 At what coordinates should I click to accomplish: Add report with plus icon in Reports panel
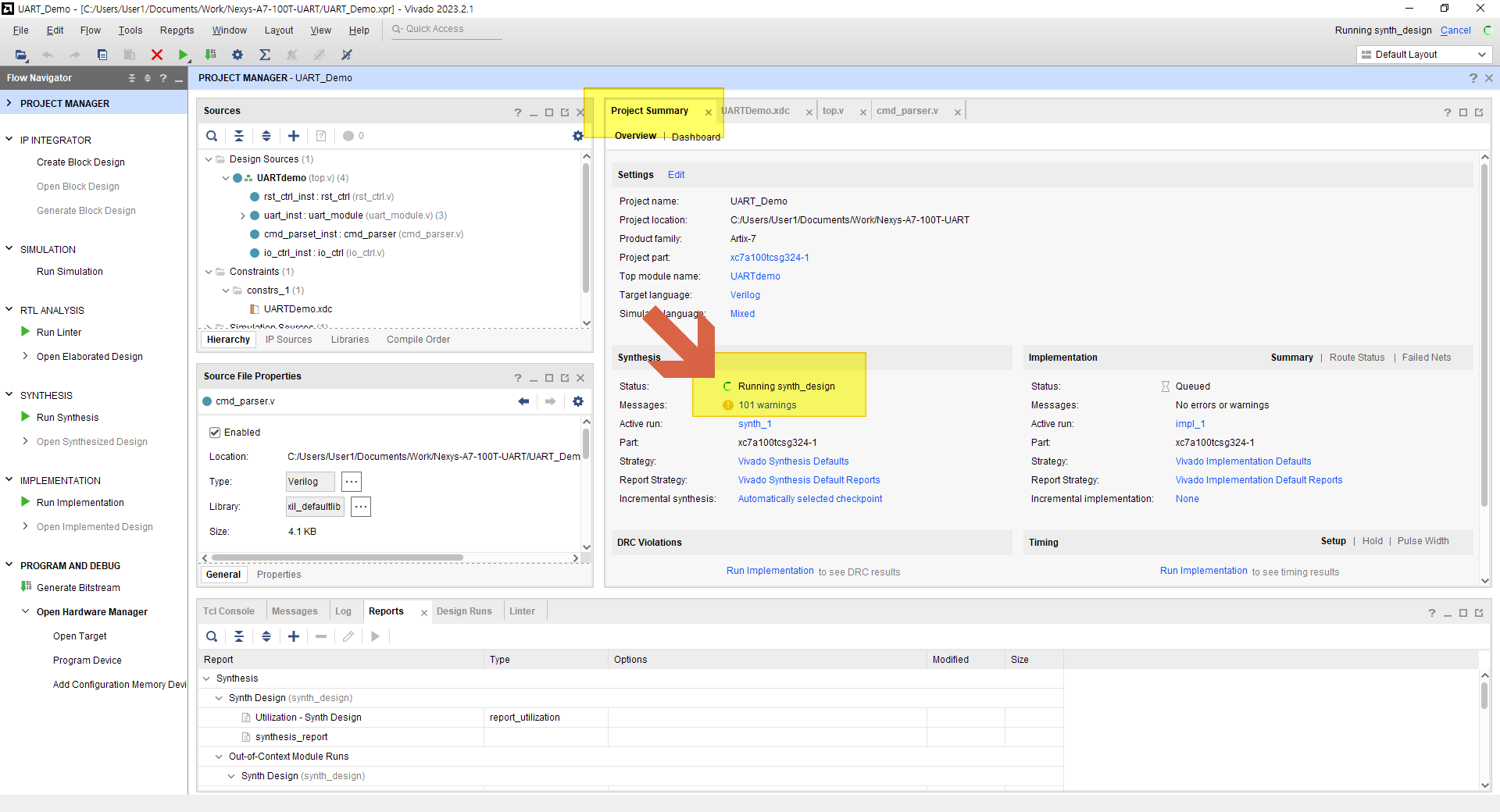pos(294,636)
